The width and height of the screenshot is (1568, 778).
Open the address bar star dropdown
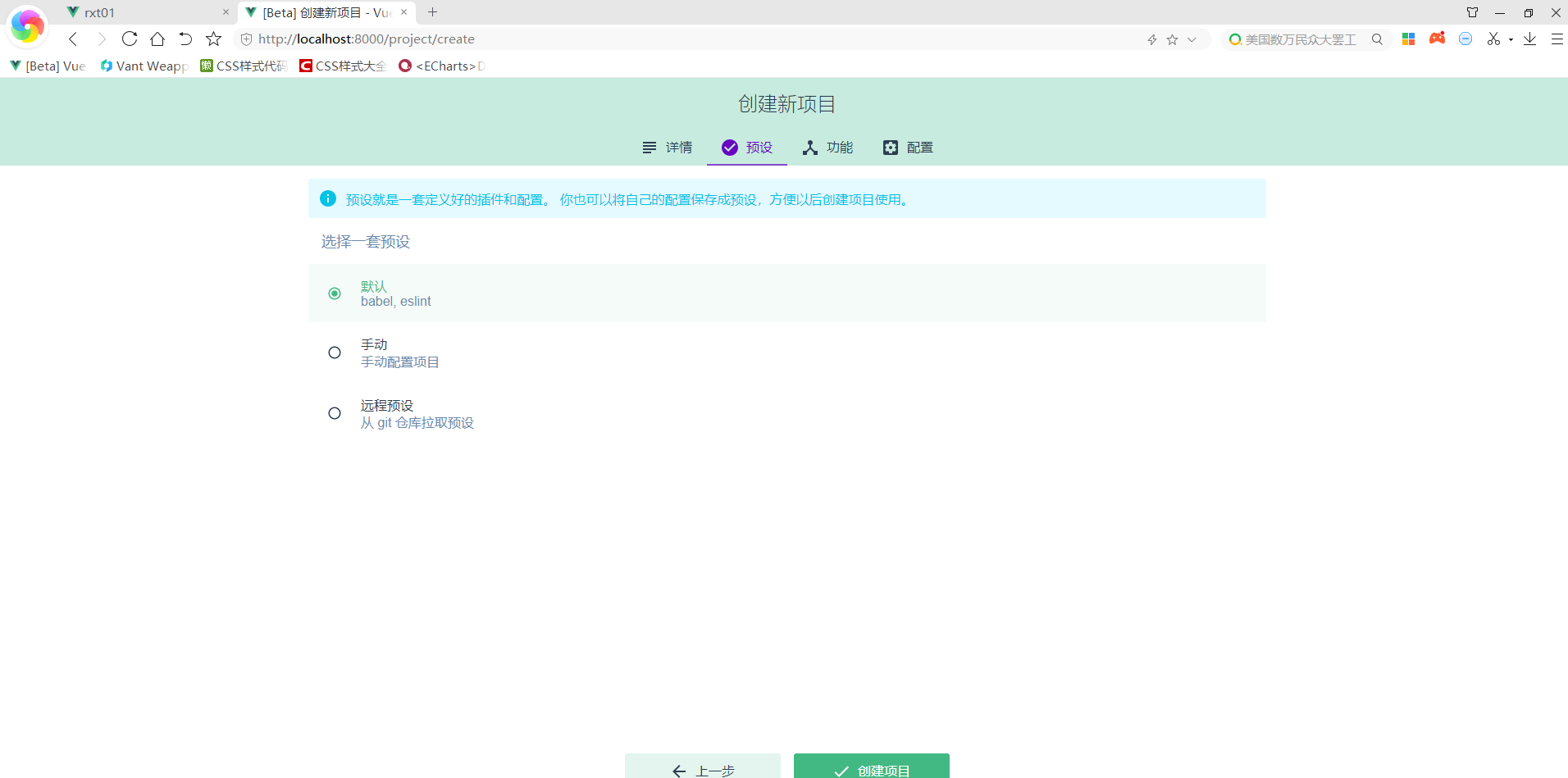(1192, 39)
